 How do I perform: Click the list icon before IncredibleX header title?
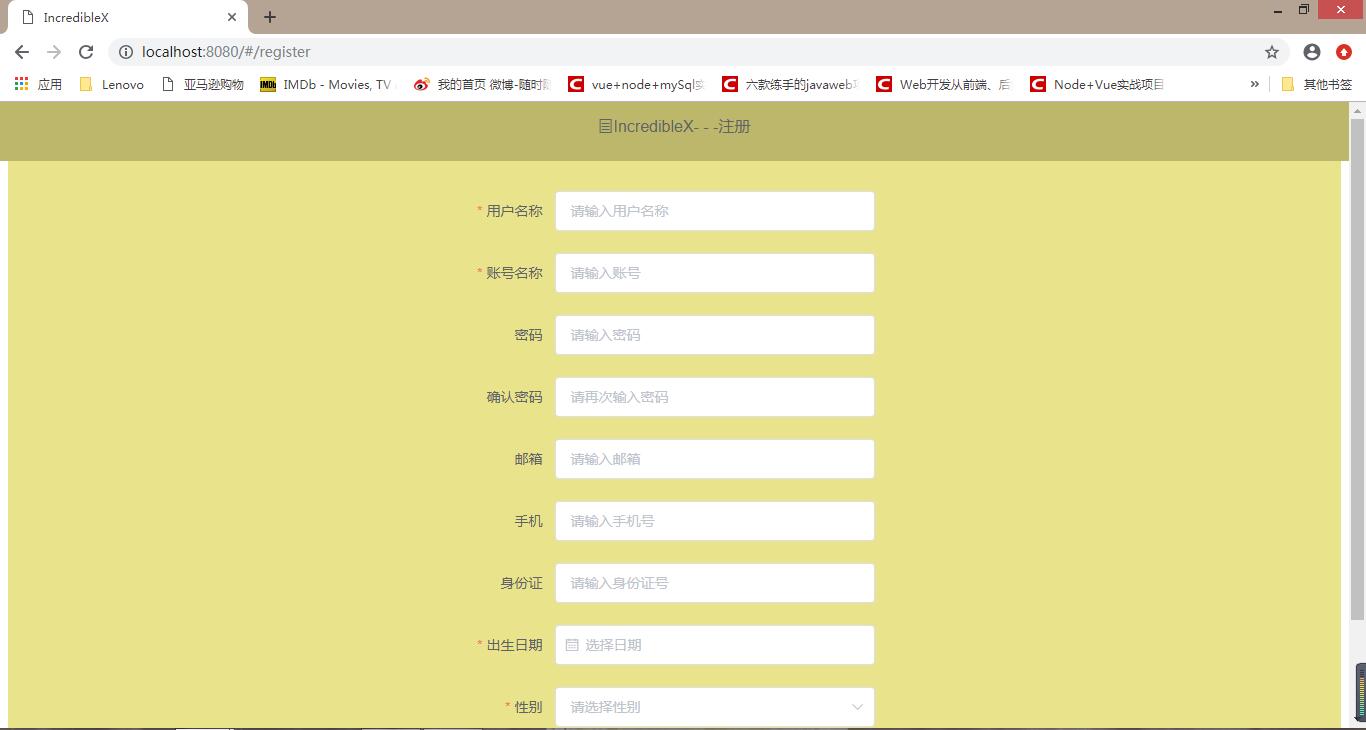tap(605, 127)
